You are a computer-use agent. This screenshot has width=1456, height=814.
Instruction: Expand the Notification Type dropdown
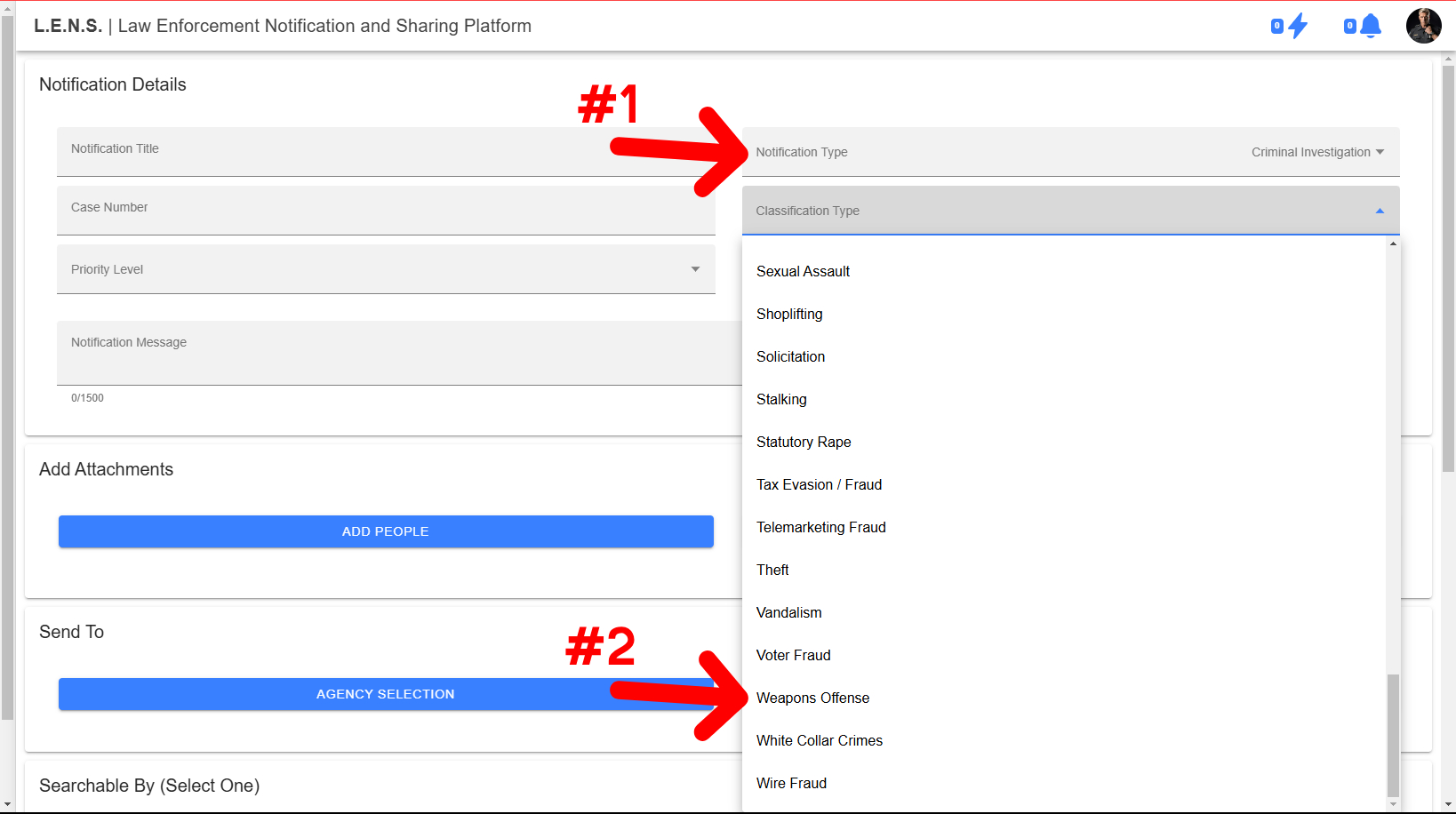[x=1069, y=152]
